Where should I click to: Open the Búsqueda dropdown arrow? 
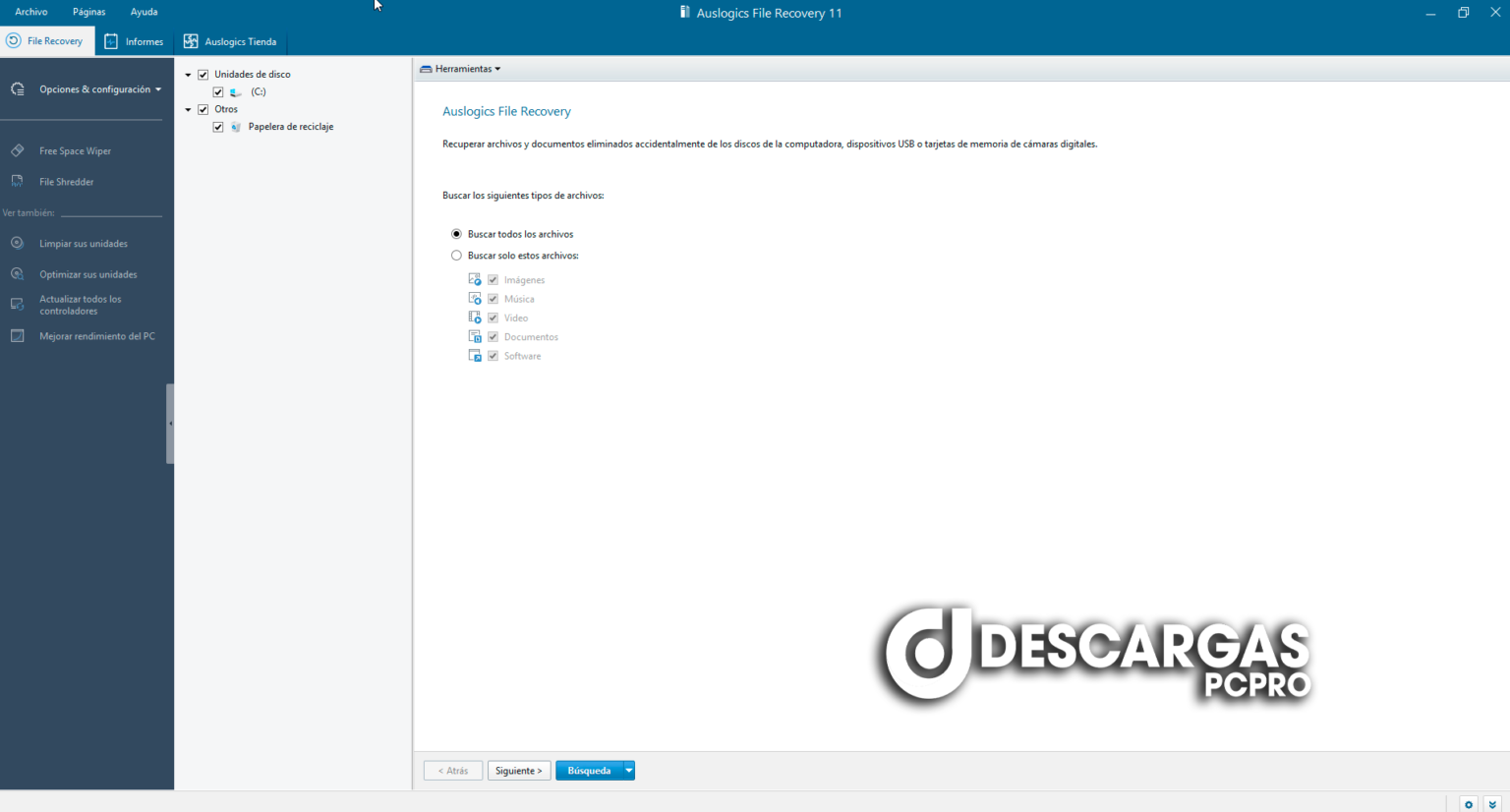tap(629, 771)
